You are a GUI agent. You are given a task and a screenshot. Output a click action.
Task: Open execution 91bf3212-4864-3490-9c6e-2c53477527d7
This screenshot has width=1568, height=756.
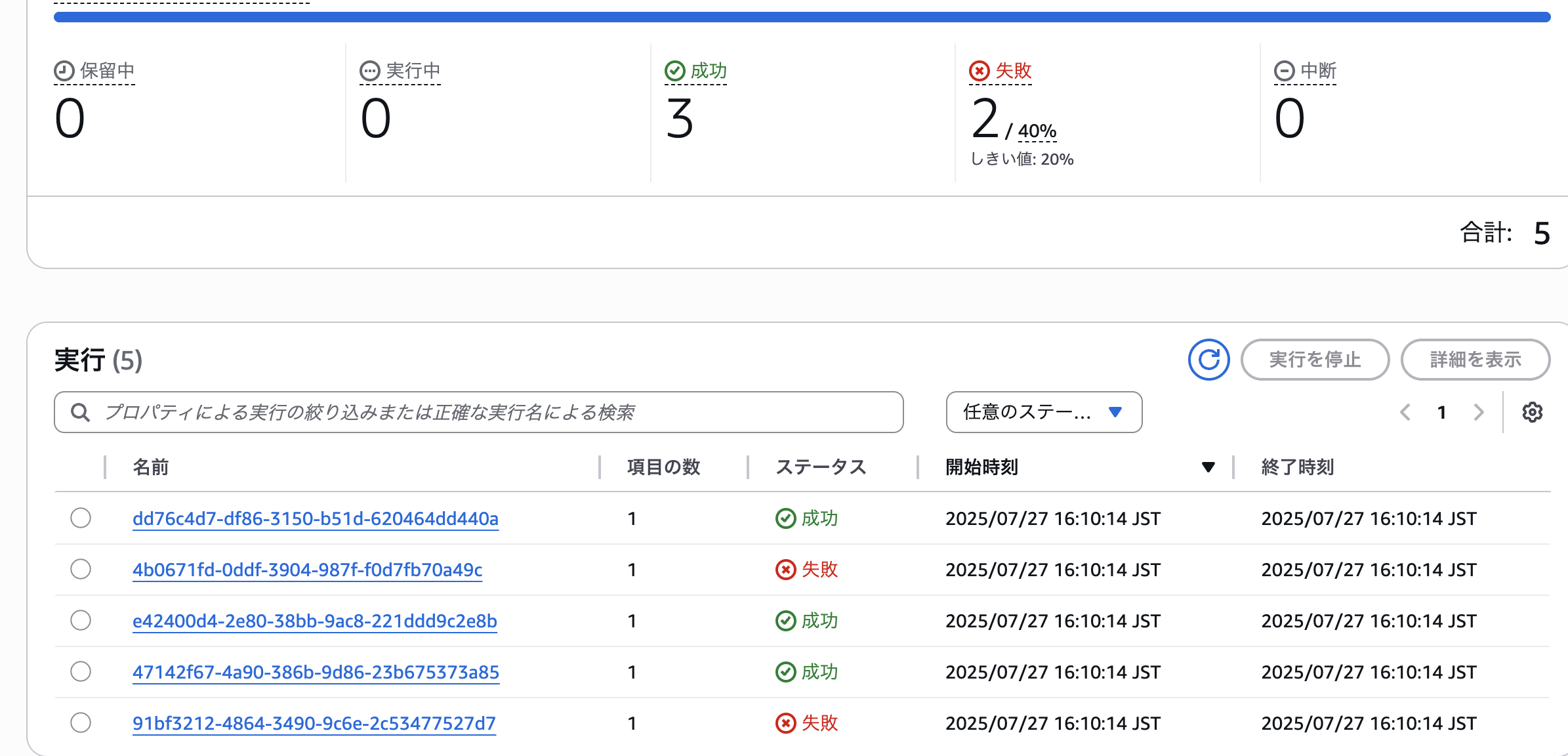[x=314, y=723]
